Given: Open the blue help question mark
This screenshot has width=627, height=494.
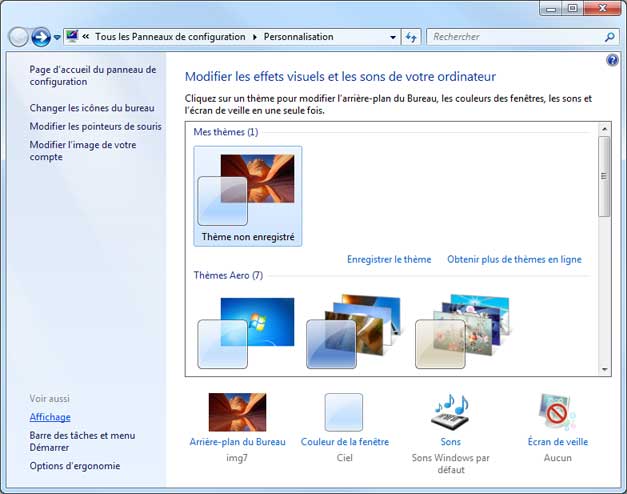Looking at the screenshot, I should point(612,60).
